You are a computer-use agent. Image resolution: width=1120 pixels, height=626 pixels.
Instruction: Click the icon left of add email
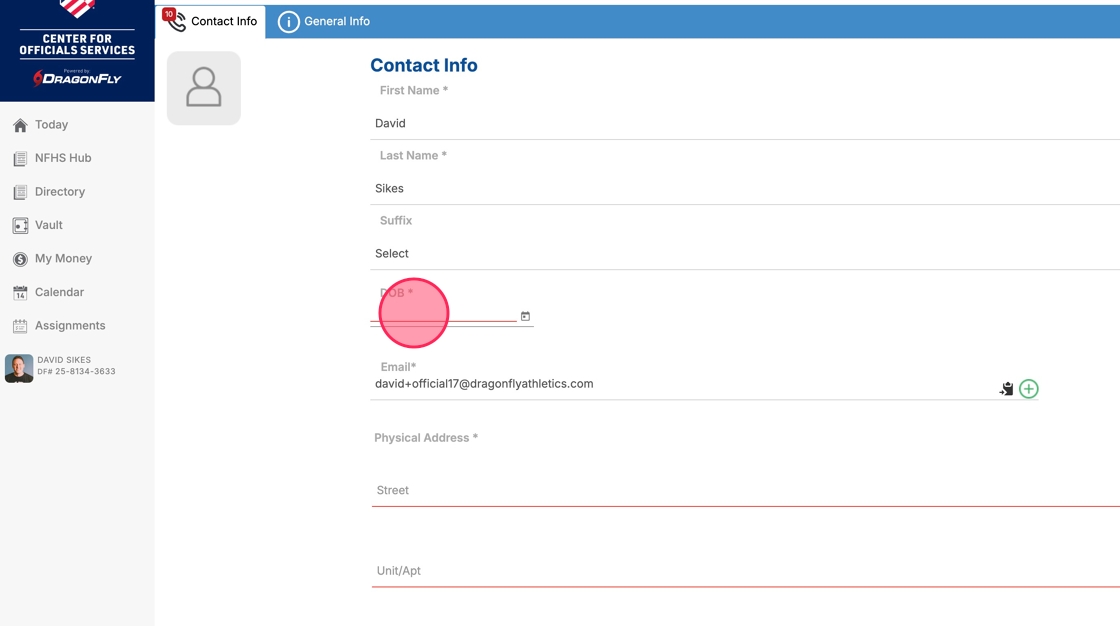click(1006, 389)
